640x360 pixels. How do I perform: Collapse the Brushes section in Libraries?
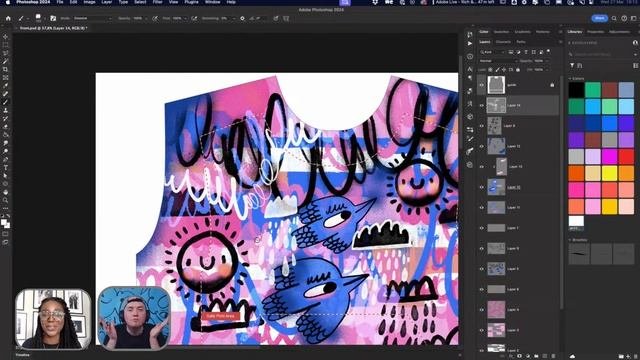pyautogui.click(x=570, y=240)
